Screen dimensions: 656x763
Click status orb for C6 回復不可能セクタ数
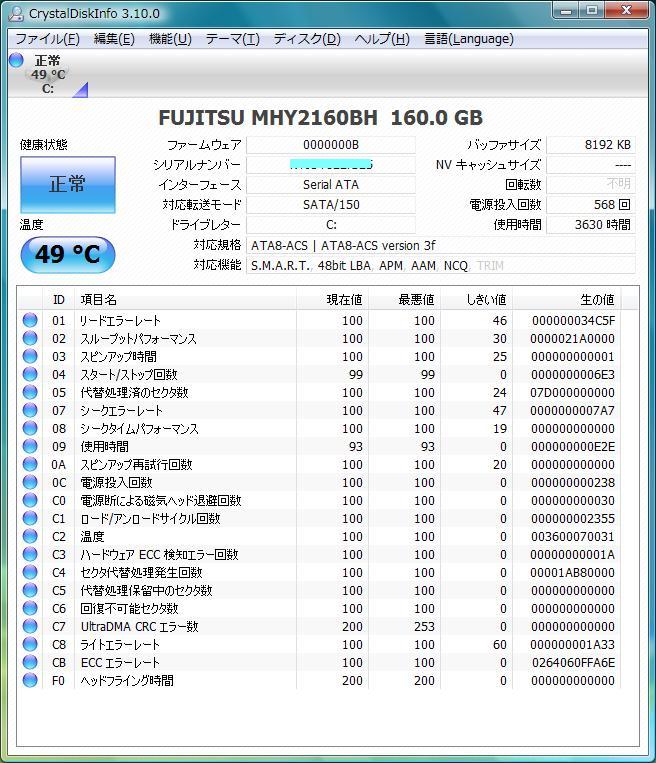30,608
